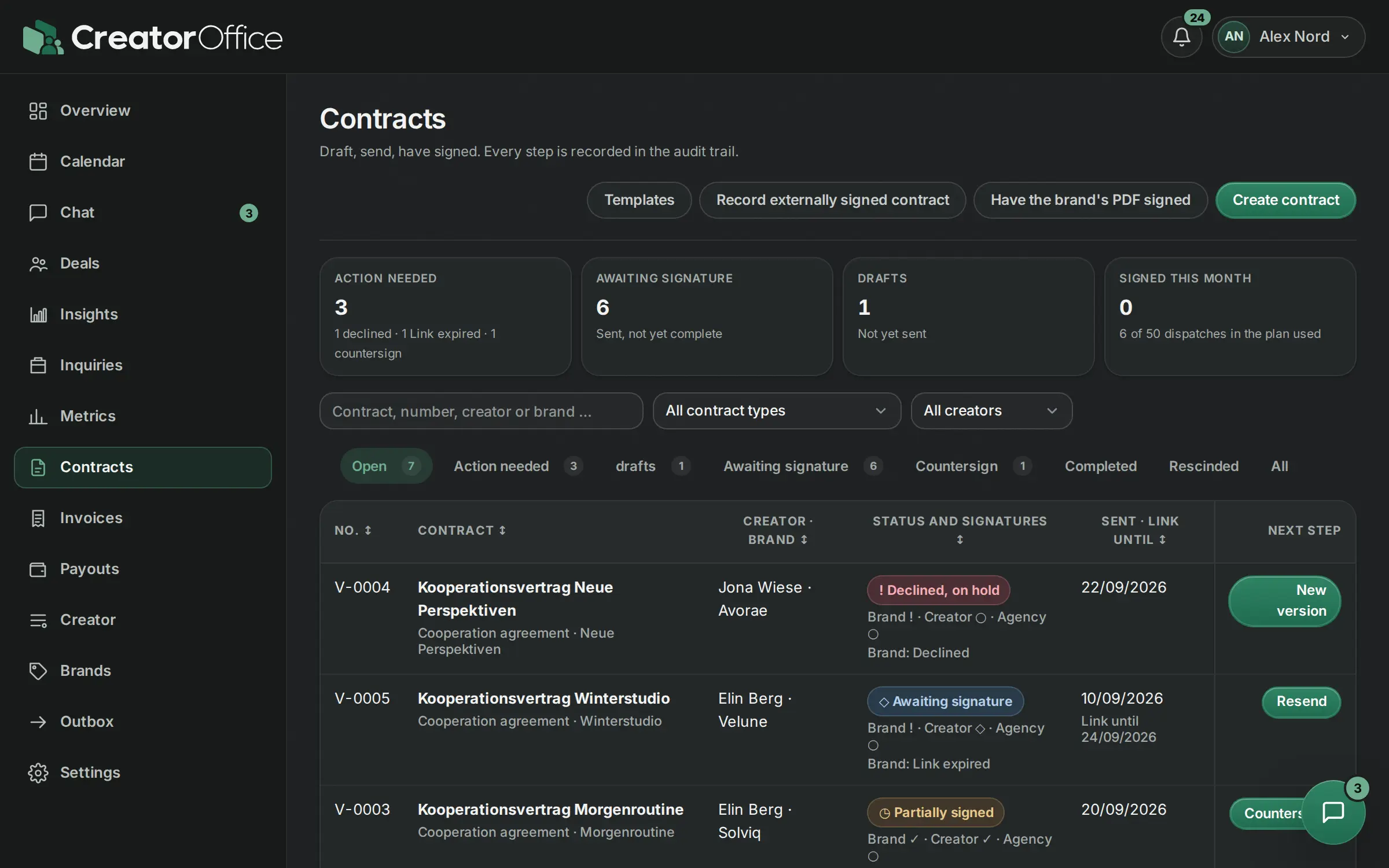Click contract number V-0005
1389x868 pixels.
pos(362,698)
